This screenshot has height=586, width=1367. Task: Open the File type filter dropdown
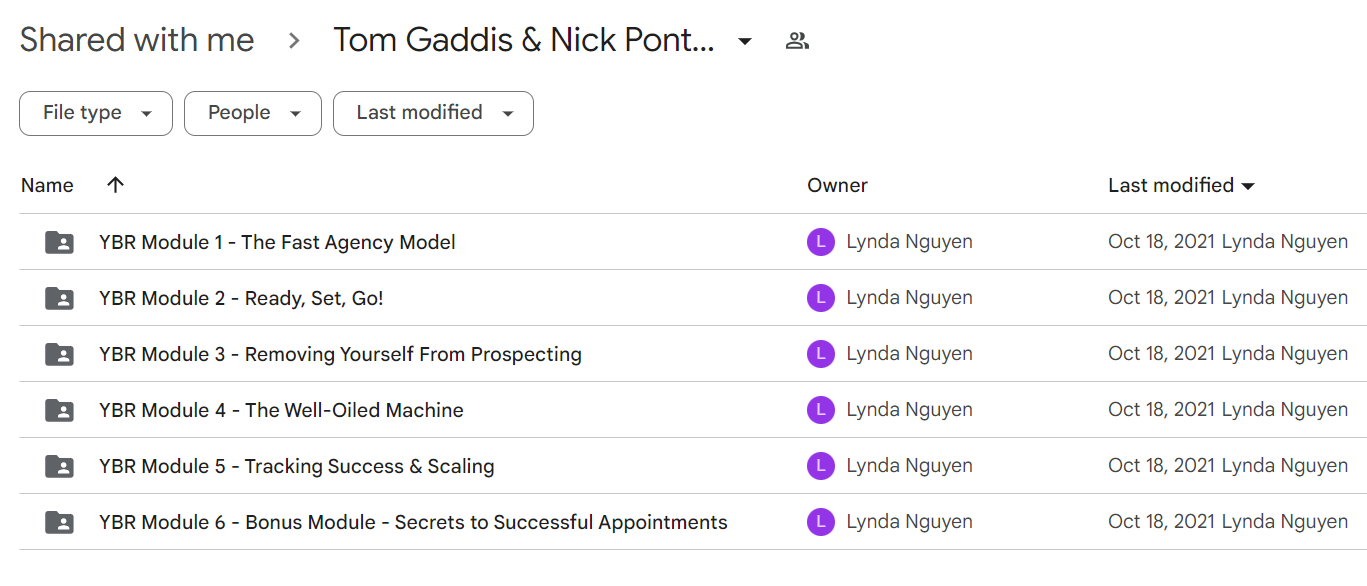tap(96, 113)
